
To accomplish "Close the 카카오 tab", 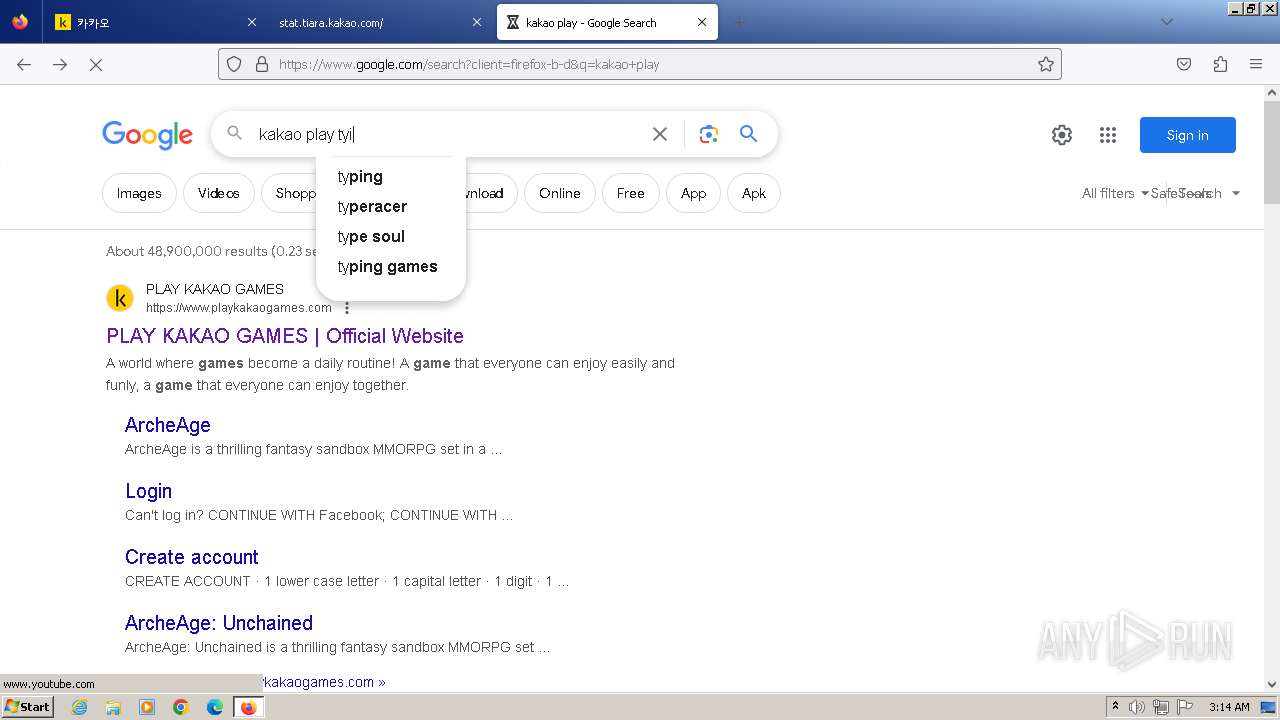I will [x=252, y=22].
